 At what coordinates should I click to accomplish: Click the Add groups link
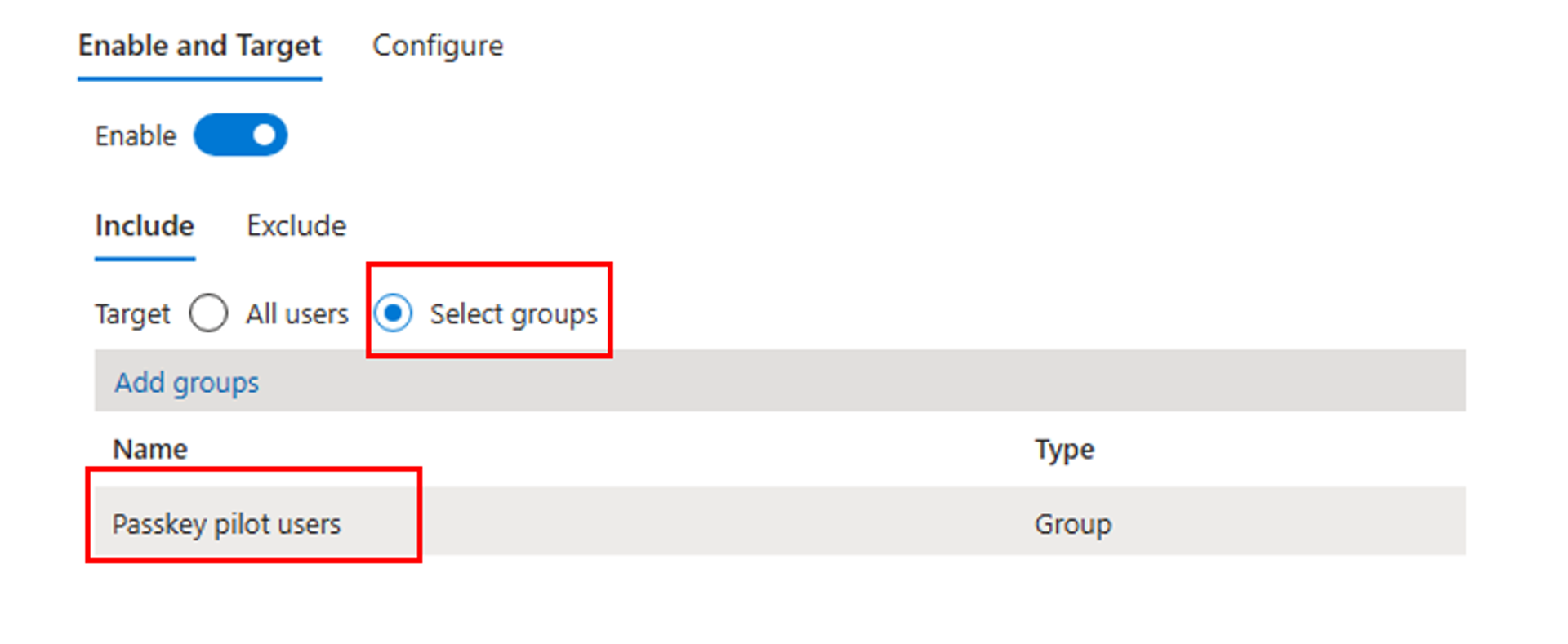click(x=186, y=381)
